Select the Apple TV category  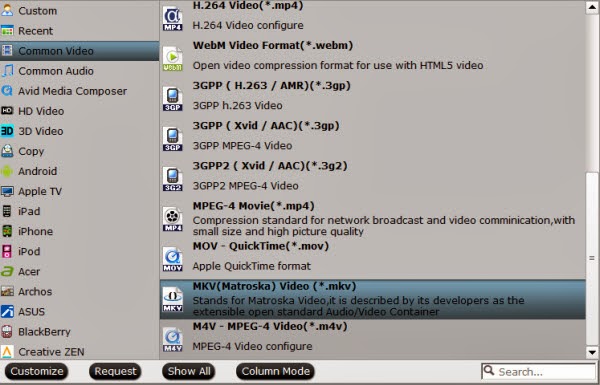coord(79,191)
